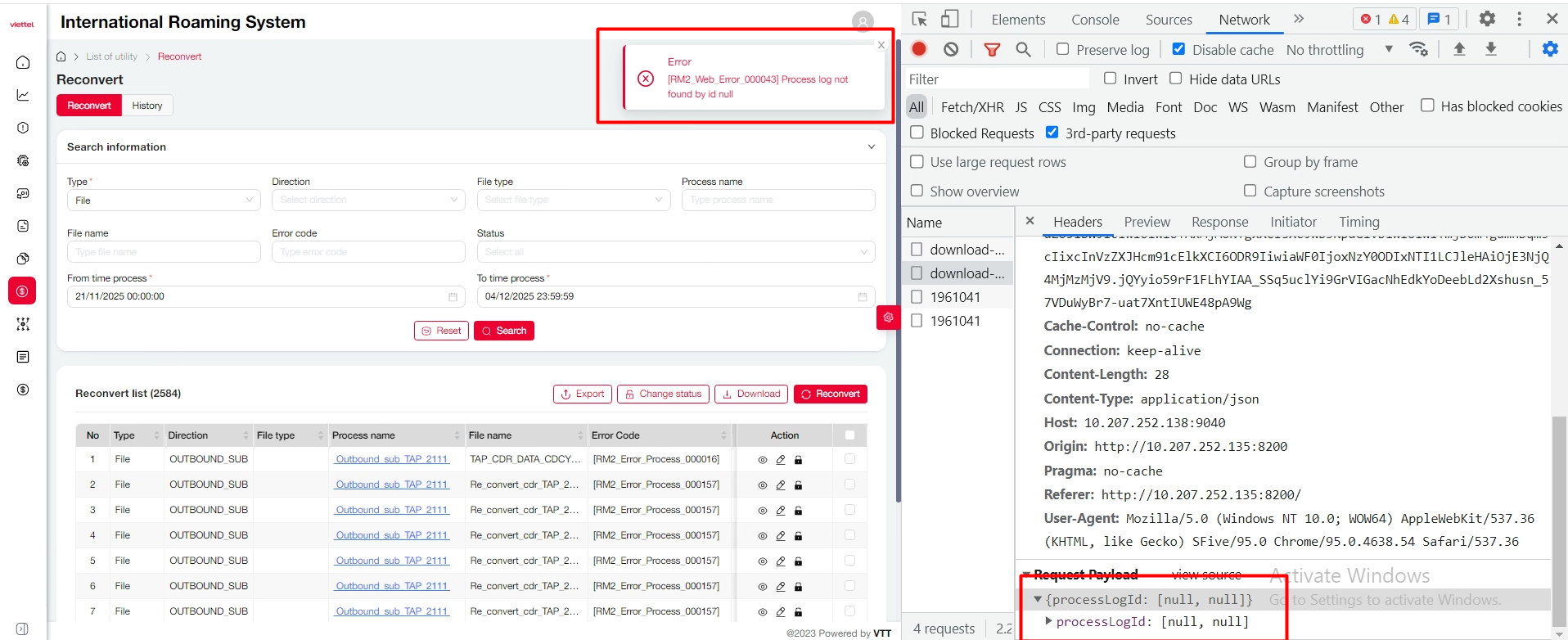Click the lock icon in row 3
The image size is (1568, 640).
click(x=799, y=511)
